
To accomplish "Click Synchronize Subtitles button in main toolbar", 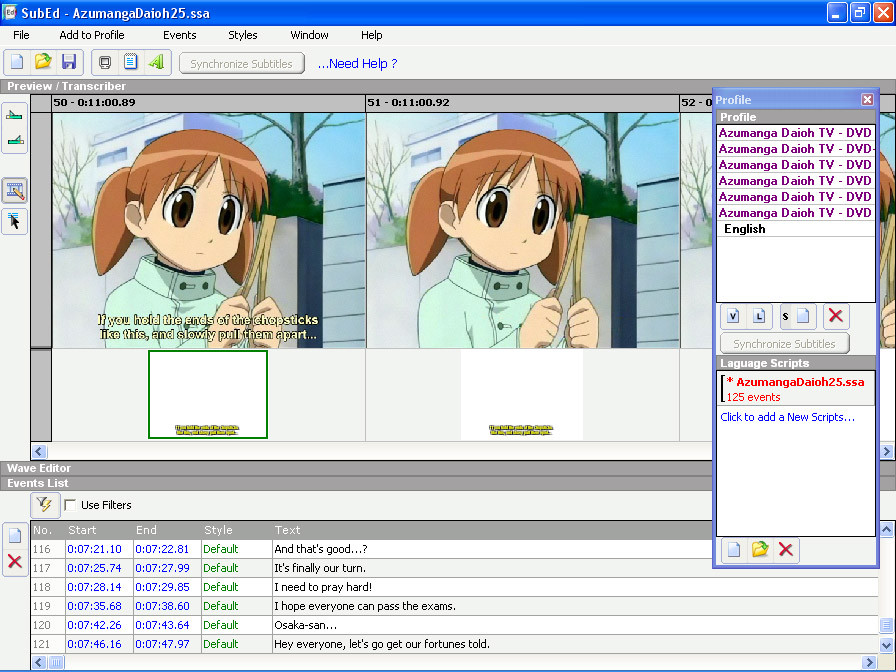I will pyautogui.click(x=241, y=63).
